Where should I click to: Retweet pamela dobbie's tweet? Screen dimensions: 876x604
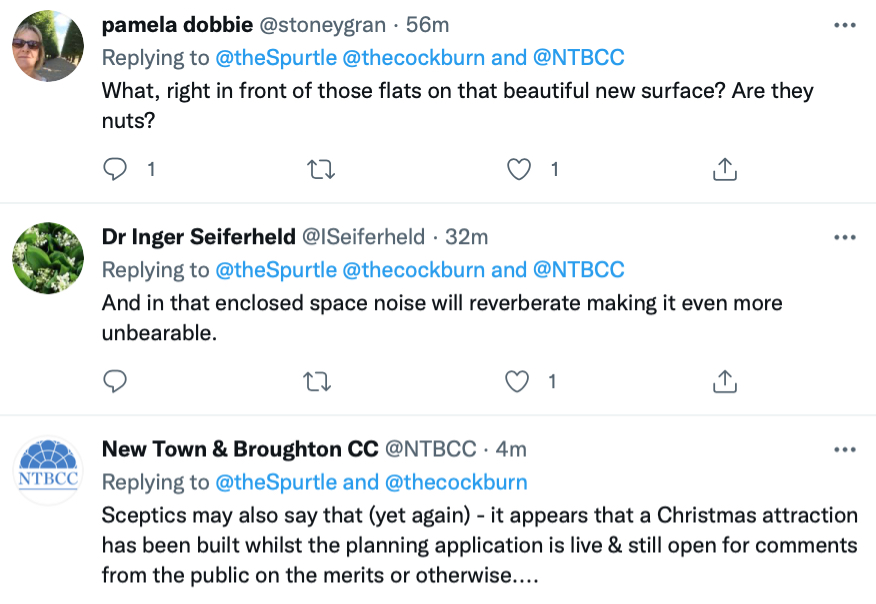point(321,169)
